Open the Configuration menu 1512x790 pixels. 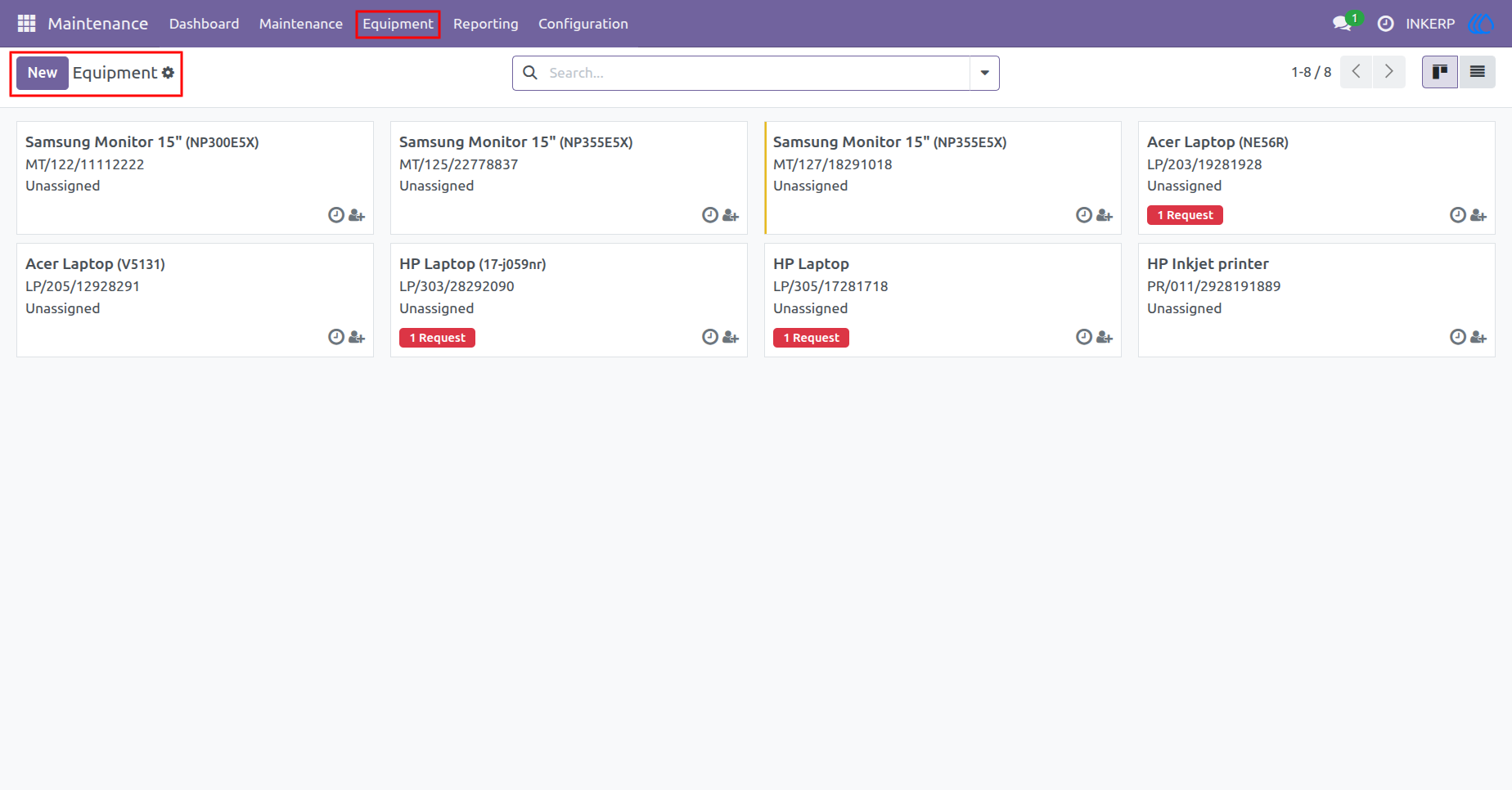(583, 24)
